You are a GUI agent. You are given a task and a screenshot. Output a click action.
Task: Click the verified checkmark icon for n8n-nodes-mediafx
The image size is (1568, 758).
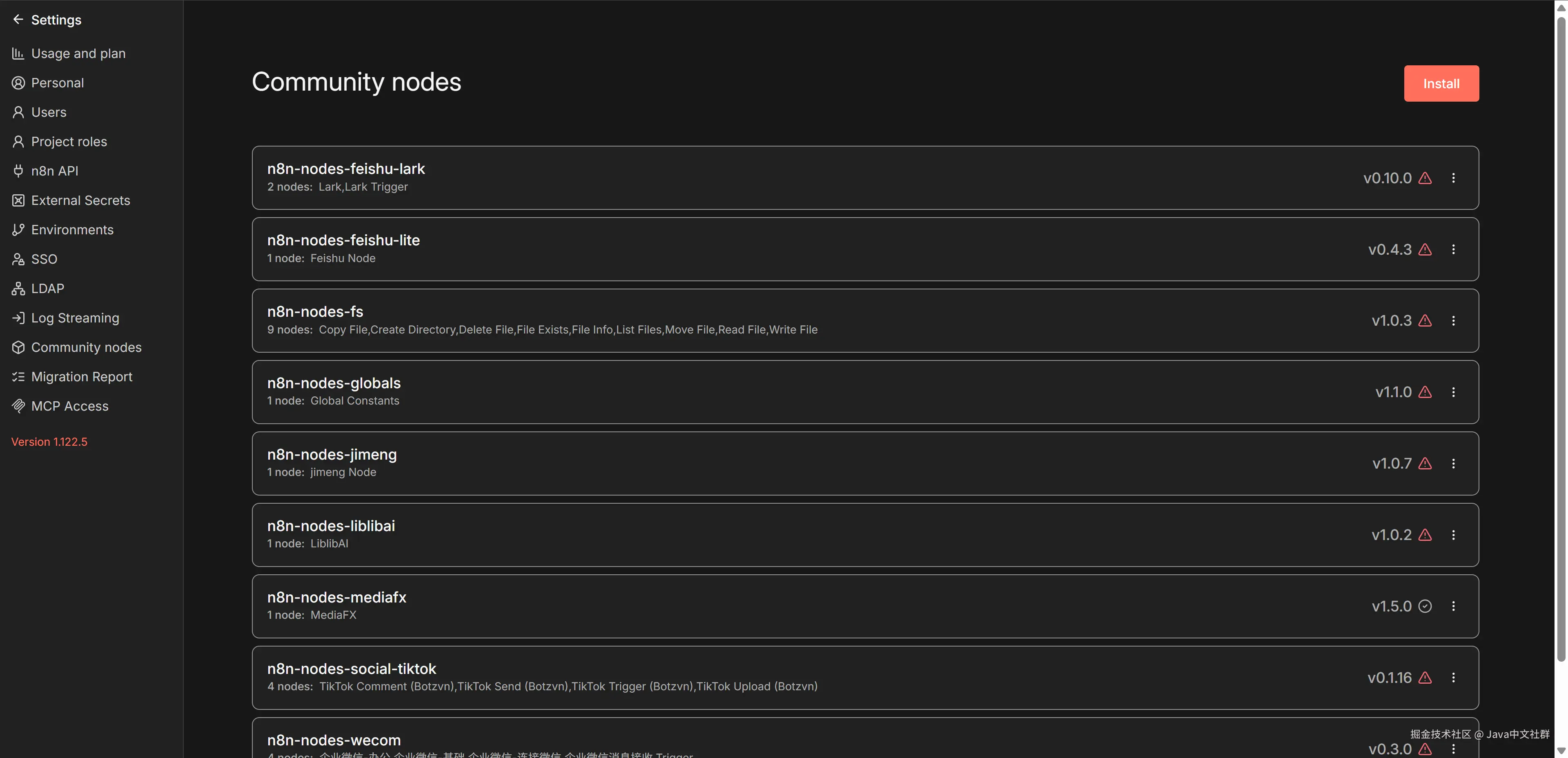(1425, 606)
